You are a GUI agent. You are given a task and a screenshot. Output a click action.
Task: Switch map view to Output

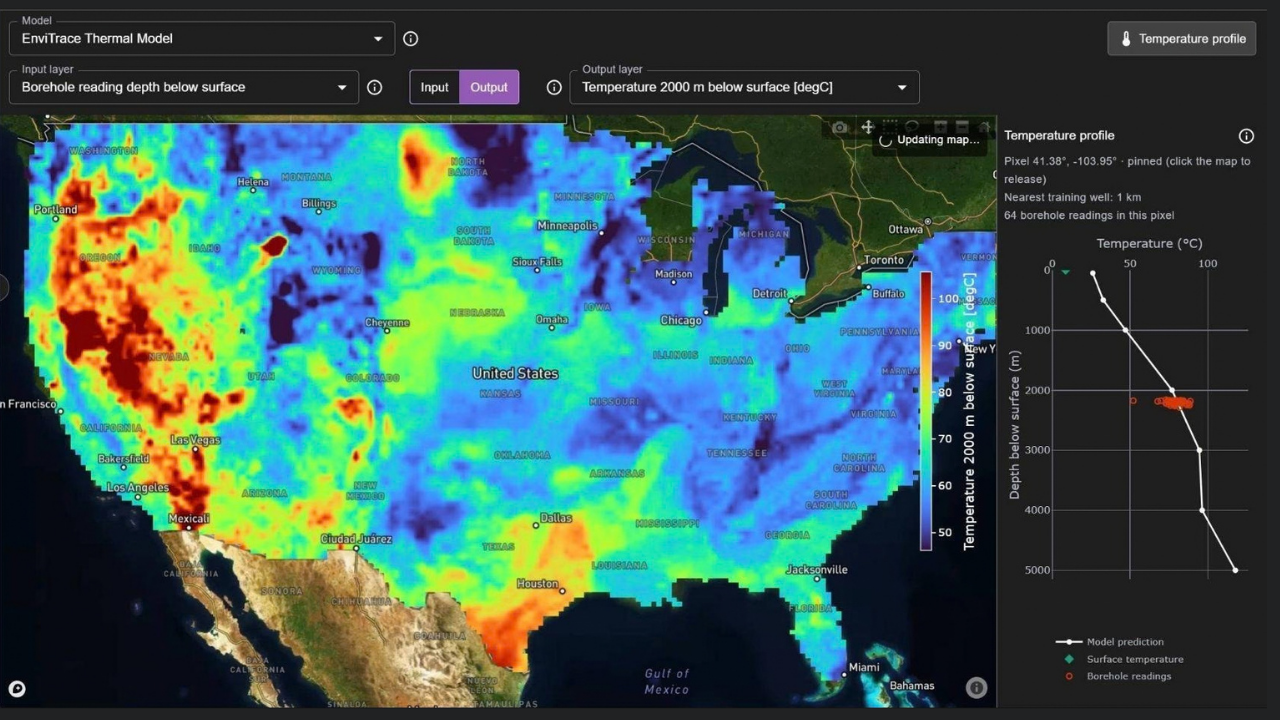[489, 87]
